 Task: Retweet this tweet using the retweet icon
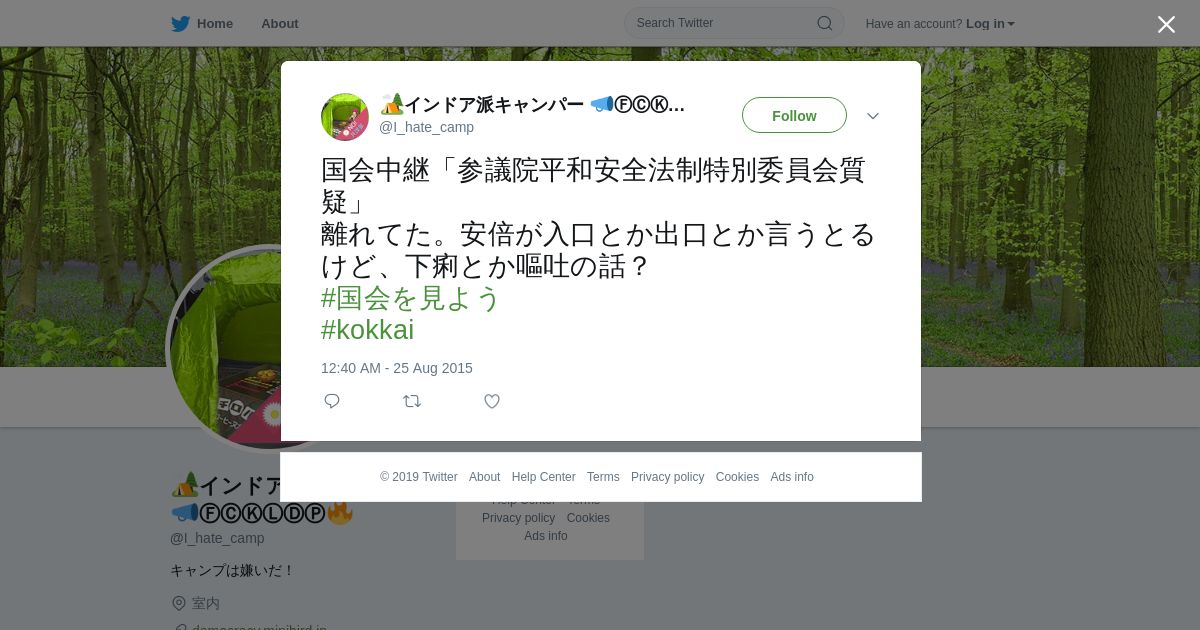click(x=412, y=401)
